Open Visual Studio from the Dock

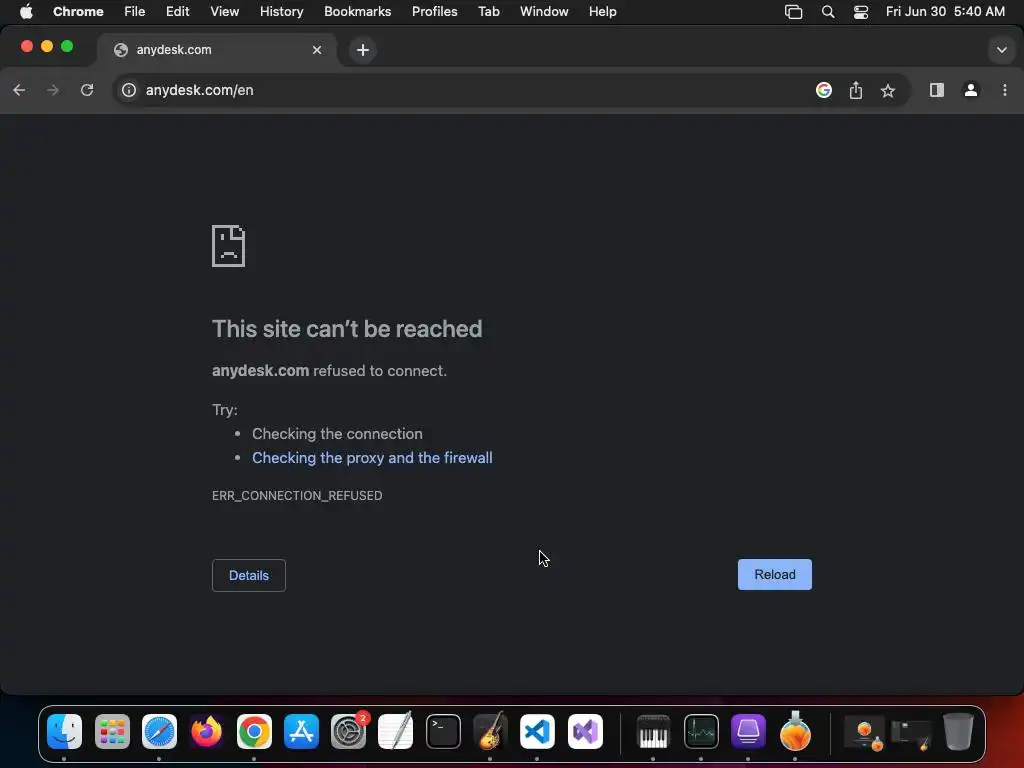pyautogui.click(x=585, y=731)
